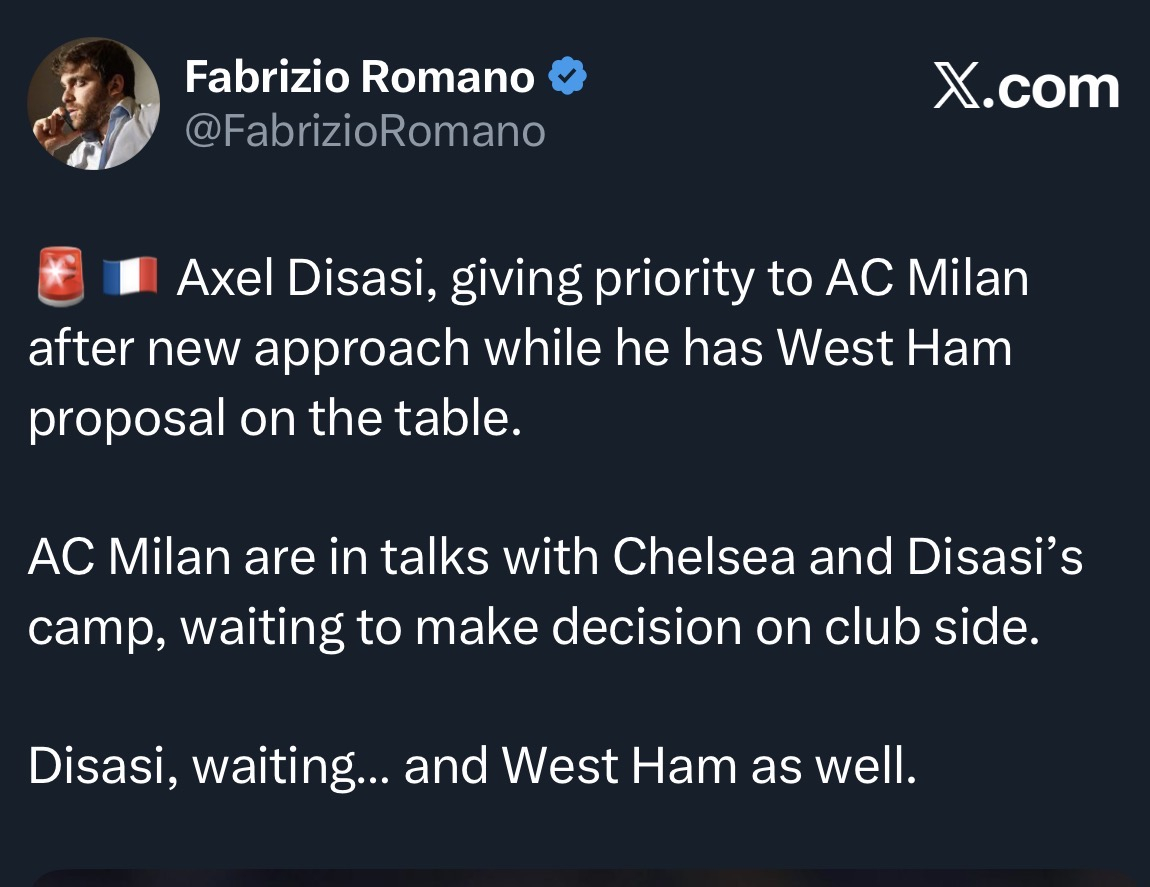
Task: Open the media preview below the tweet
Action: [x=575, y=877]
